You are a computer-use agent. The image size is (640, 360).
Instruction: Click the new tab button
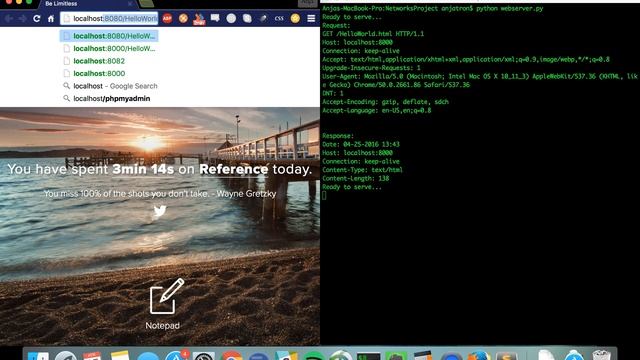tap(146, 4)
